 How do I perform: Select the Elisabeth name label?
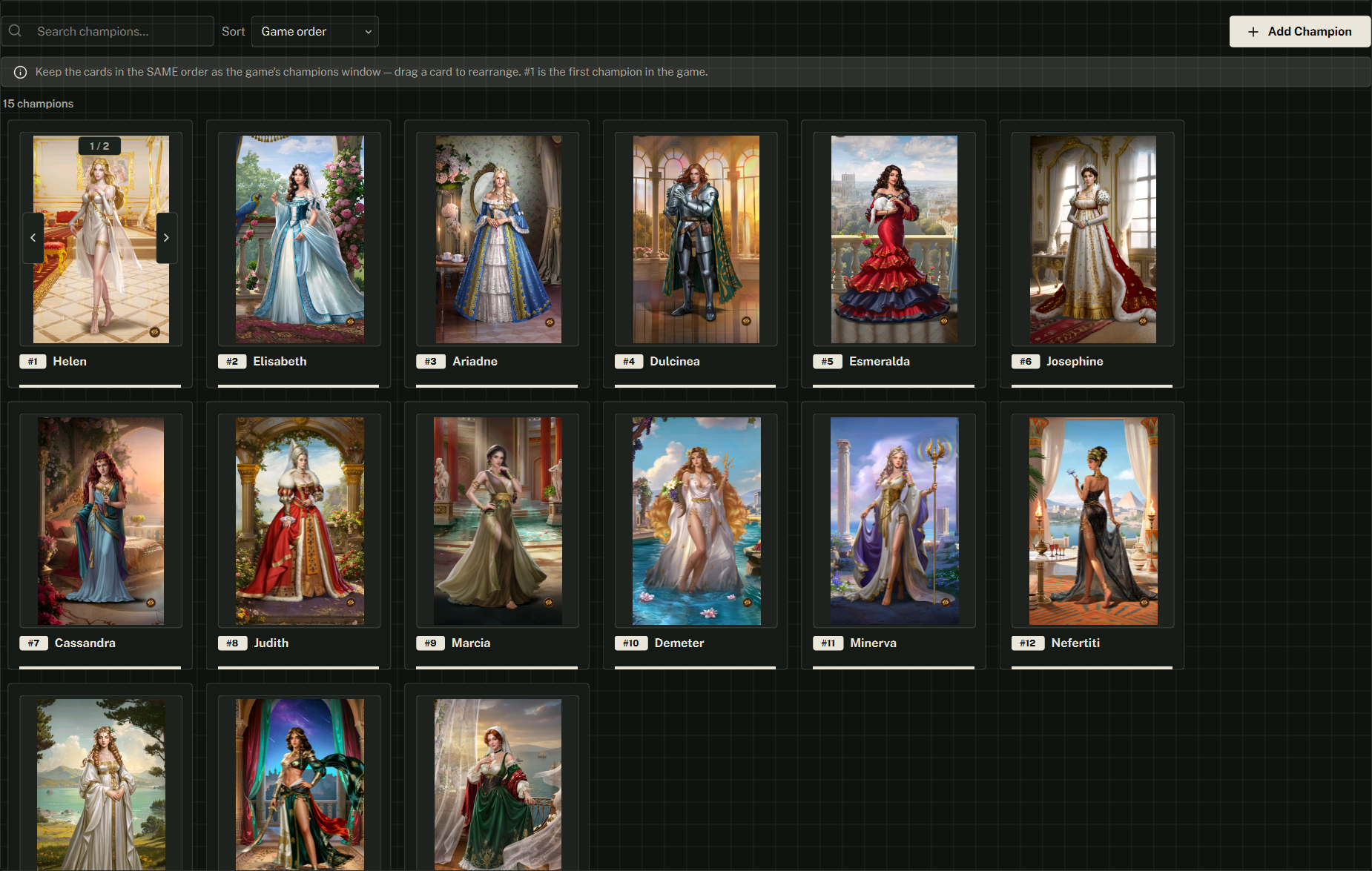pyautogui.click(x=280, y=361)
